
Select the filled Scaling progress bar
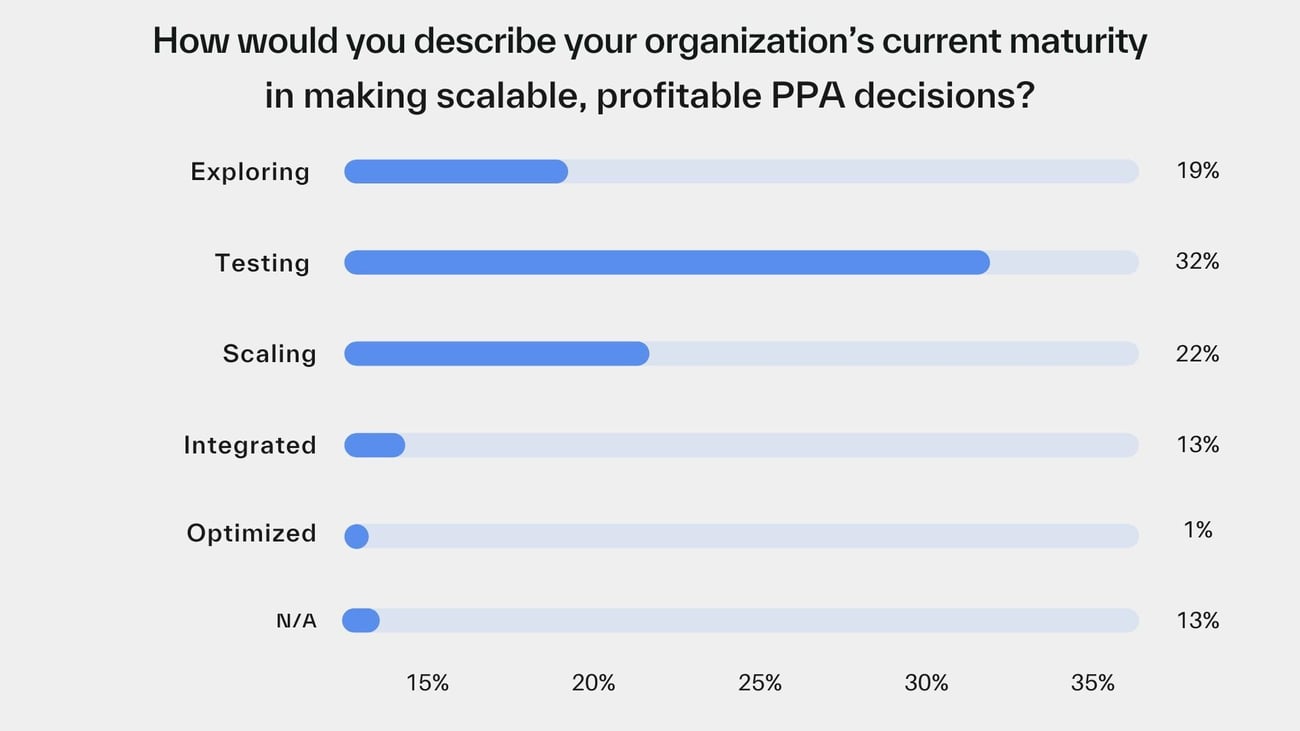pos(497,353)
